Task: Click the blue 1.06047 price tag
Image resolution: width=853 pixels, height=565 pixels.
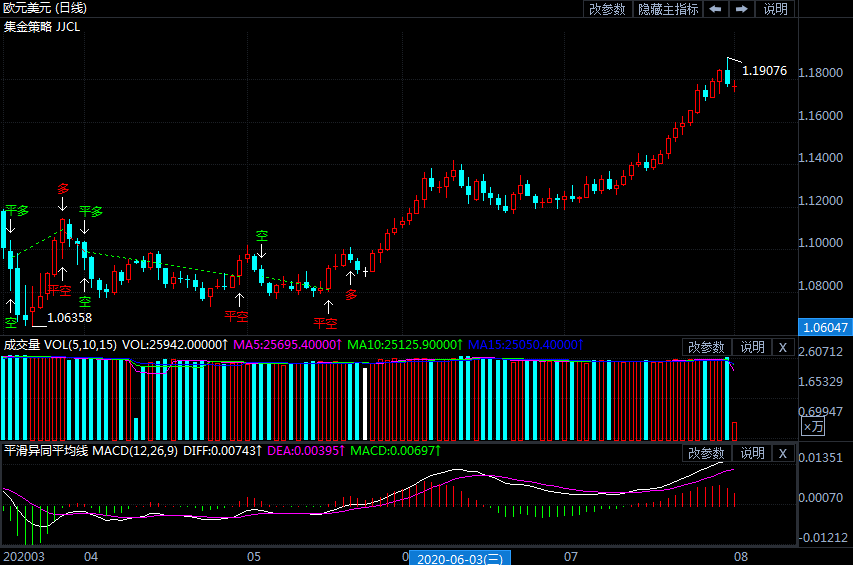Action: click(824, 327)
